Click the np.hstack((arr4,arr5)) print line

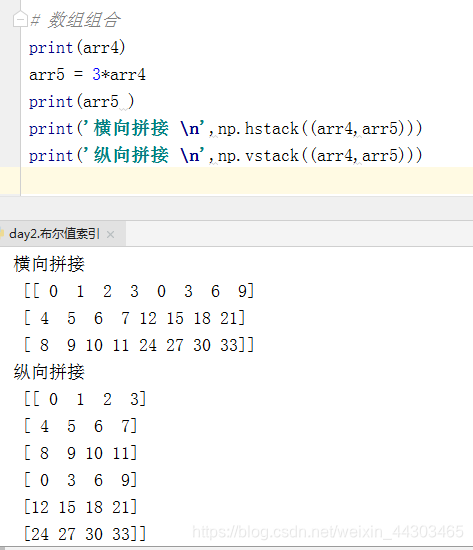pyautogui.click(x=225, y=128)
